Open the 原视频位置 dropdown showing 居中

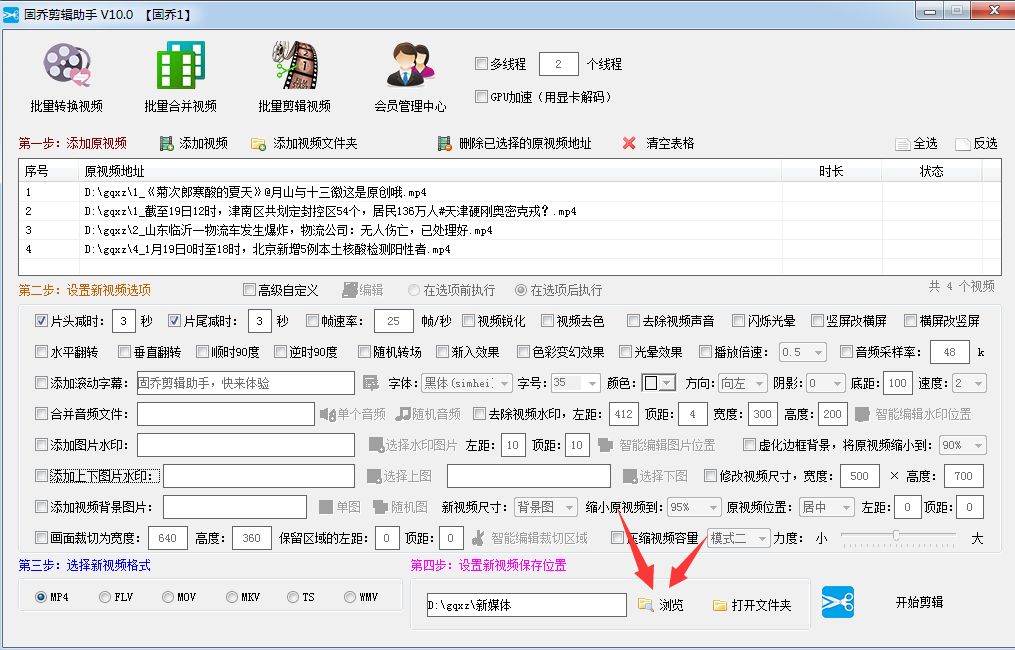point(826,507)
